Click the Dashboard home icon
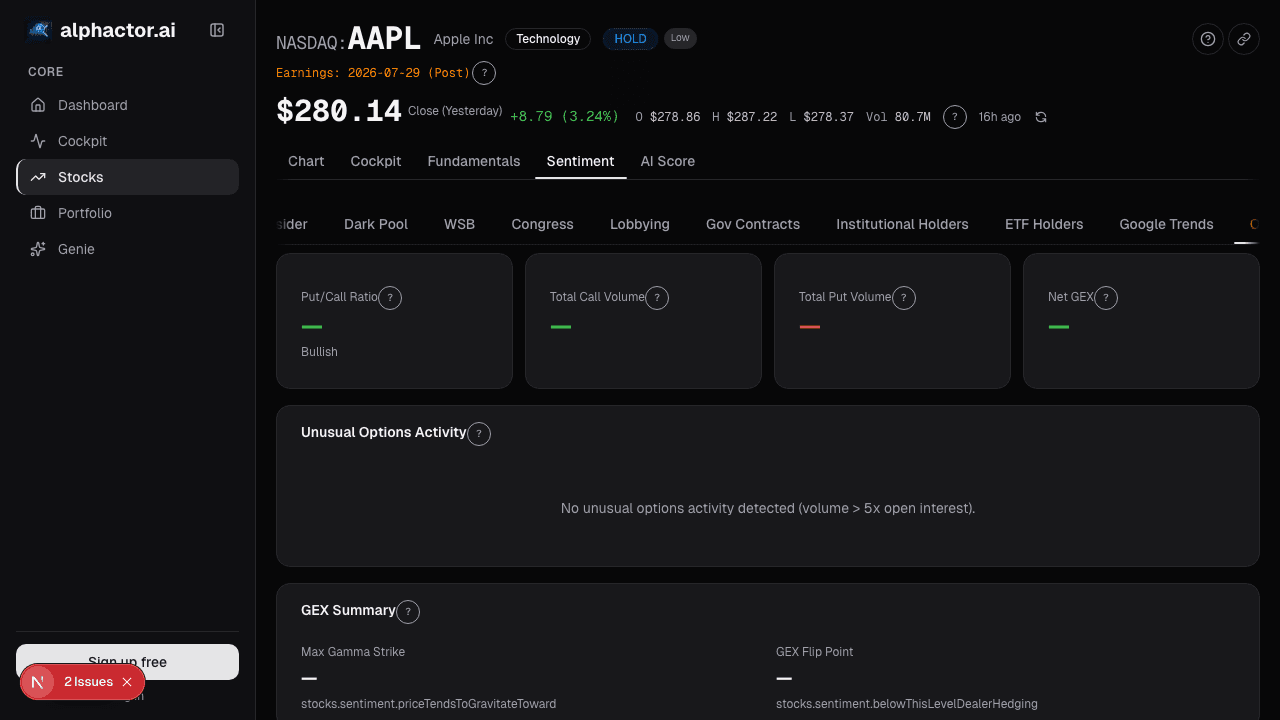This screenshot has width=1280, height=720. click(38, 105)
